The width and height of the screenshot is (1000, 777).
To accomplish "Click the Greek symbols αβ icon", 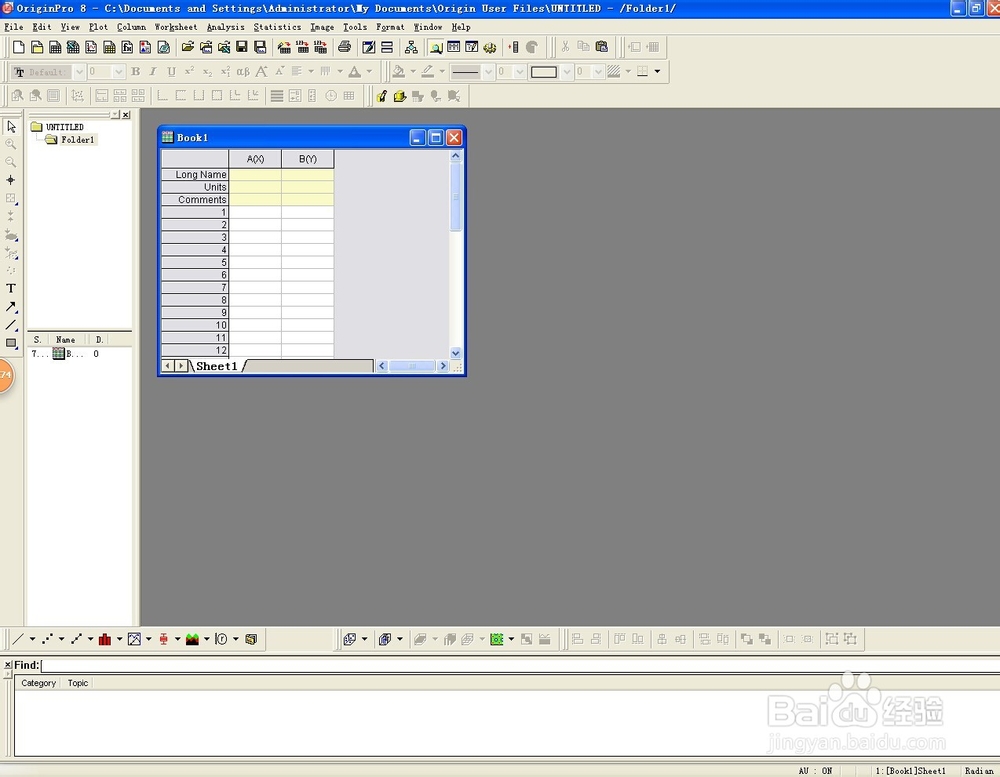I will coord(243,71).
